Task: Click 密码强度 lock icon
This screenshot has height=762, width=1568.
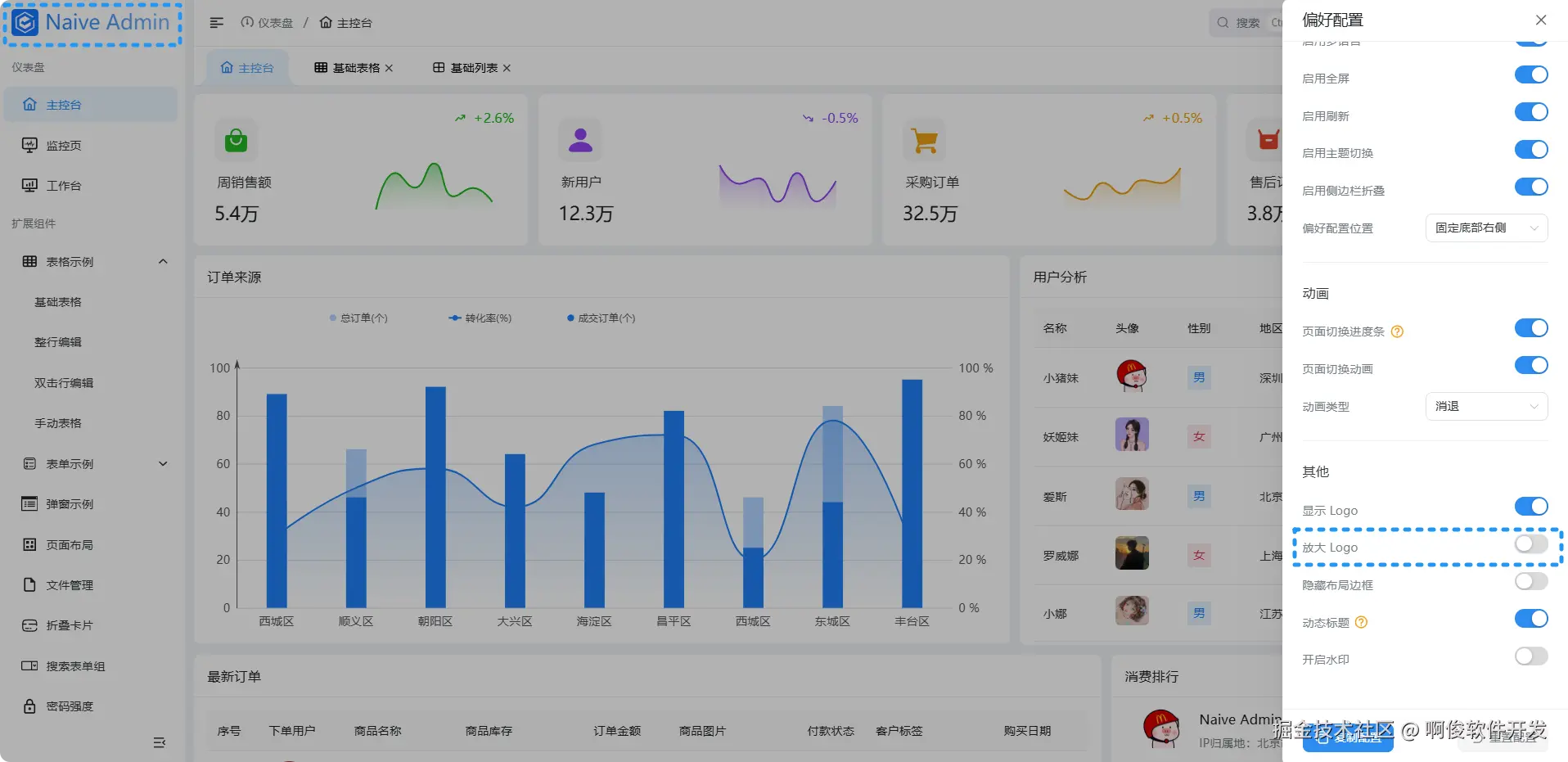Action: (29, 706)
